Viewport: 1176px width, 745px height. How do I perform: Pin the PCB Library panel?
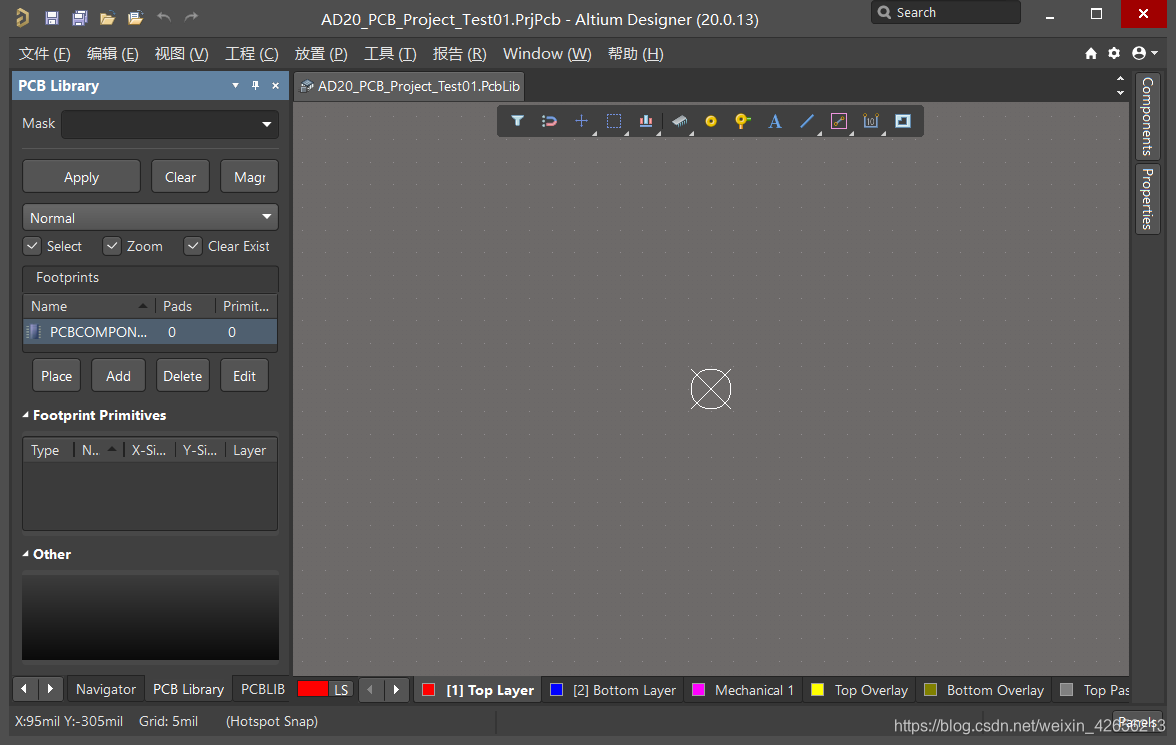[256, 86]
